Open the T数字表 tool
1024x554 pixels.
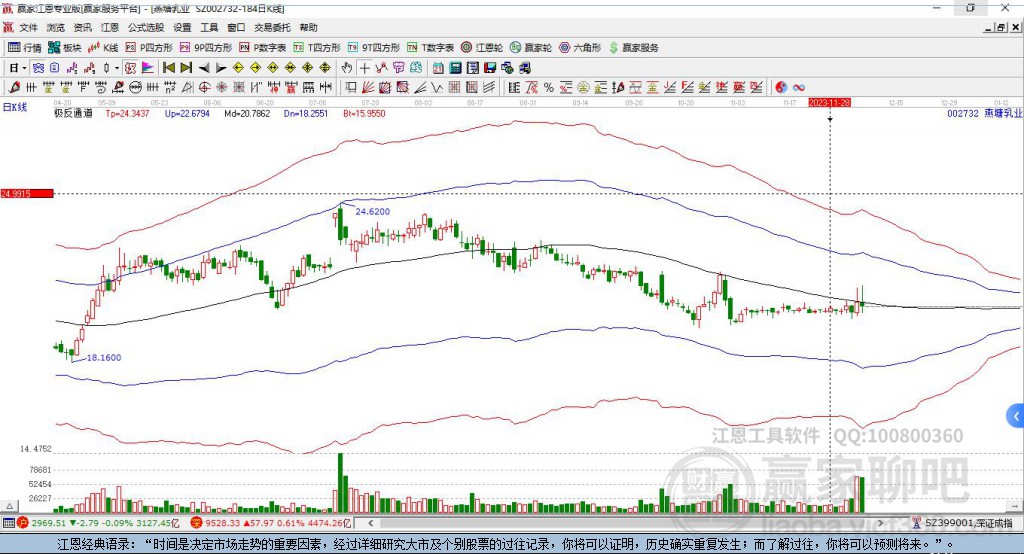430,48
